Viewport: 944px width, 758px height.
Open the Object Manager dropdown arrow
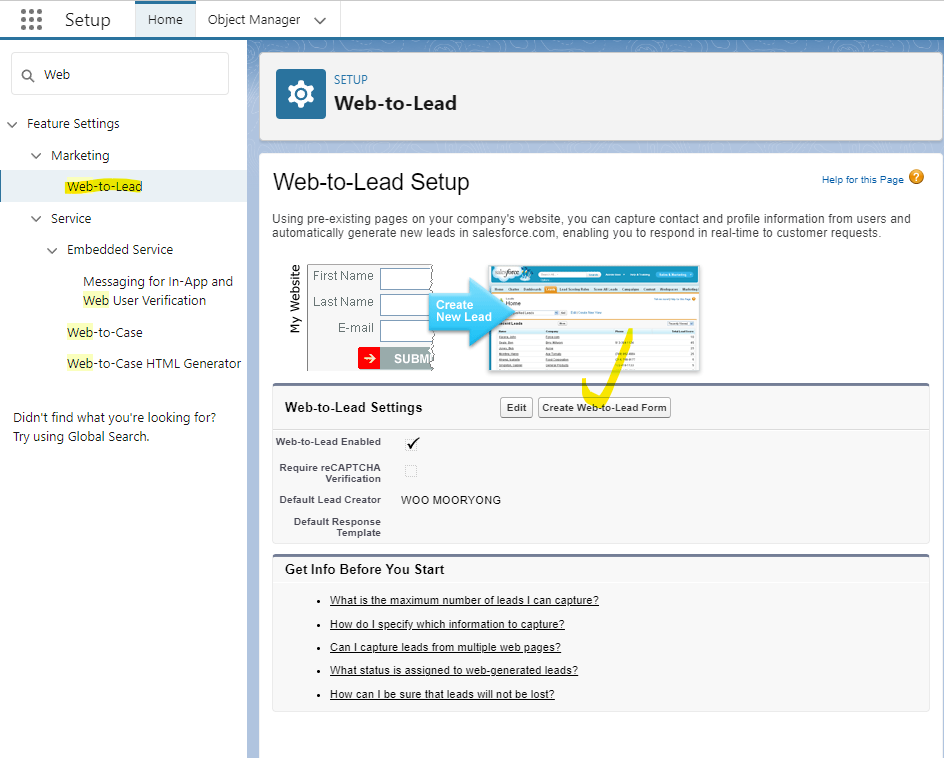pos(320,20)
